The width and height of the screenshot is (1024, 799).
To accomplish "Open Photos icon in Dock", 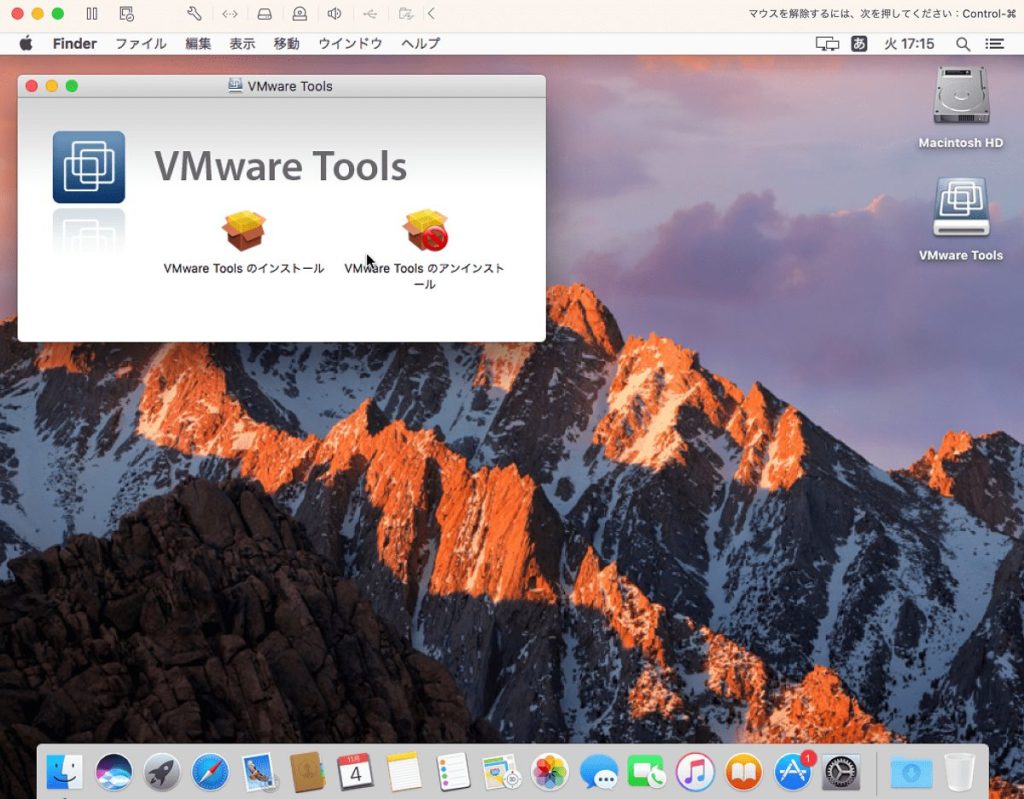I will [549, 771].
